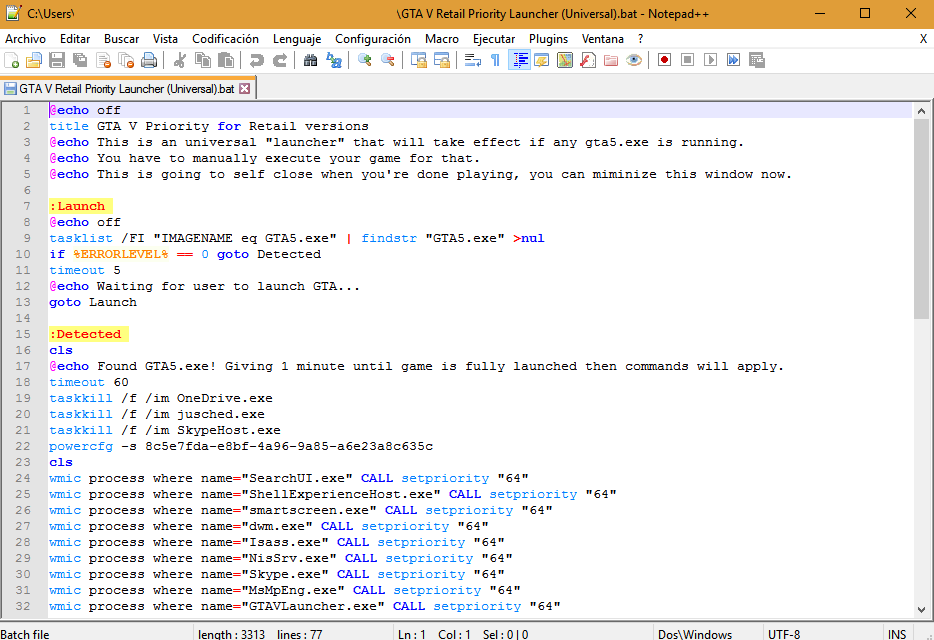Undo the last action
This screenshot has height=640, width=934.
[x=256, y=60]
